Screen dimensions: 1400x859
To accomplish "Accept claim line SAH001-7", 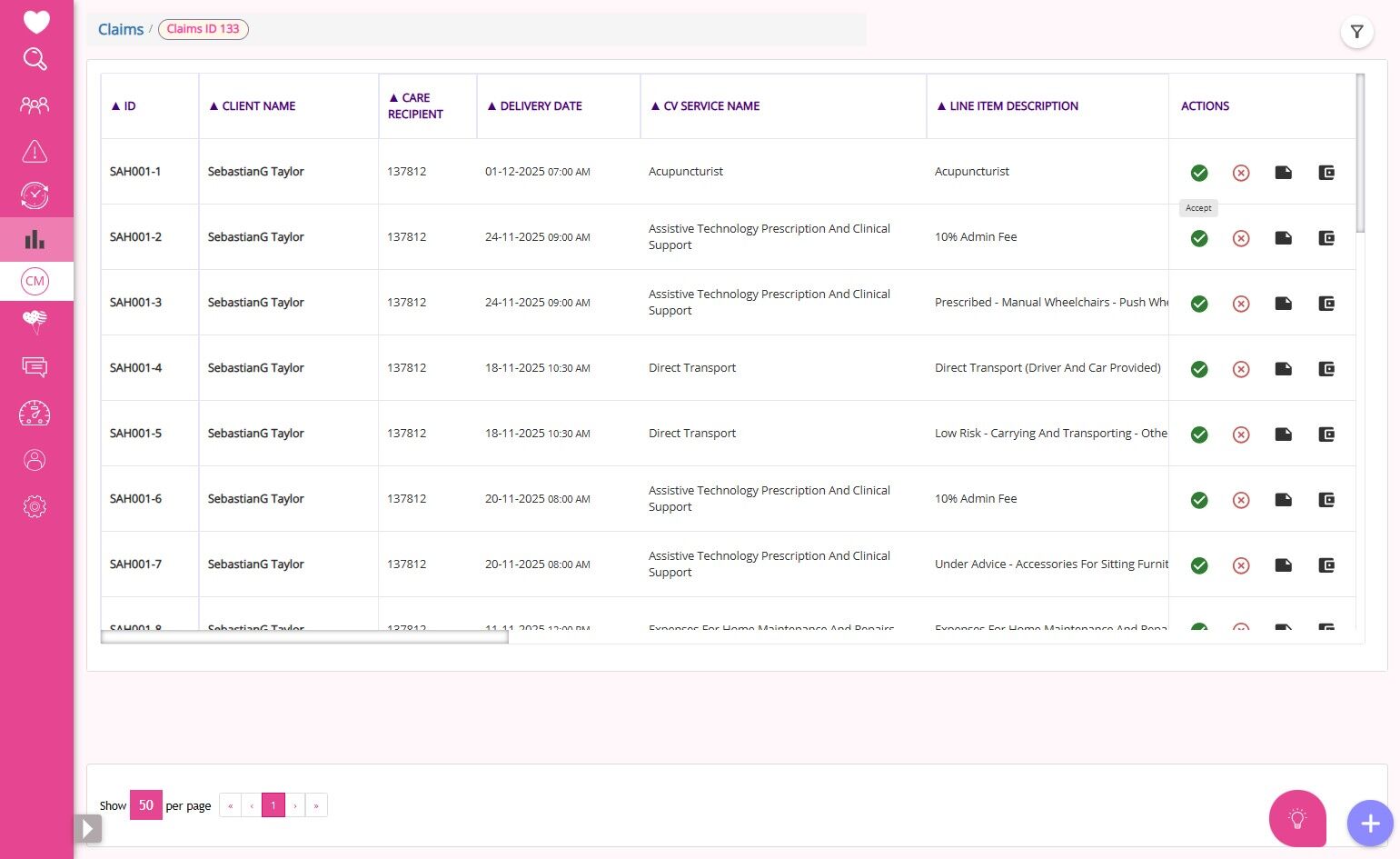I will (1199, 565).
